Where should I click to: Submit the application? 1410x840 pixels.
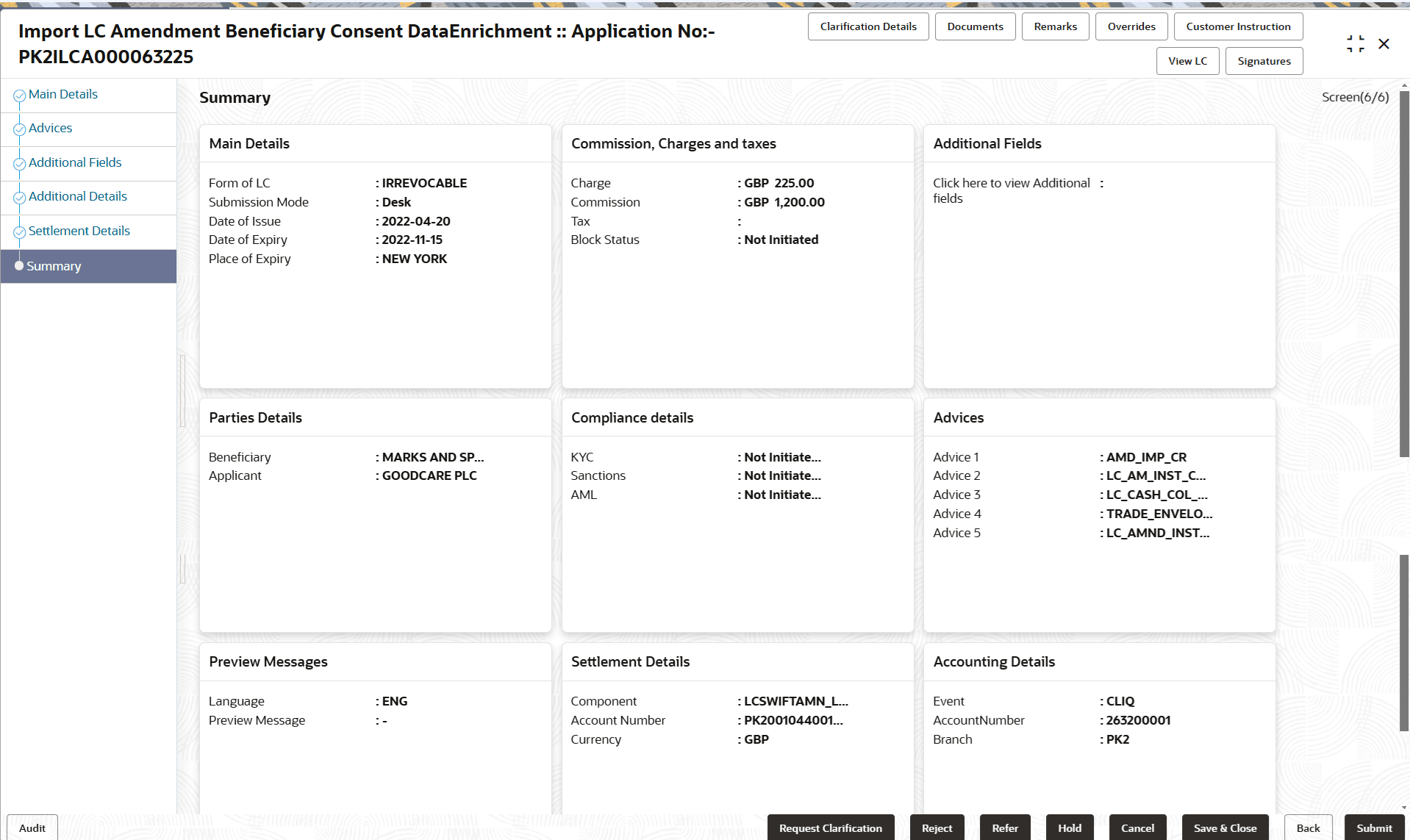[1374, 828]
